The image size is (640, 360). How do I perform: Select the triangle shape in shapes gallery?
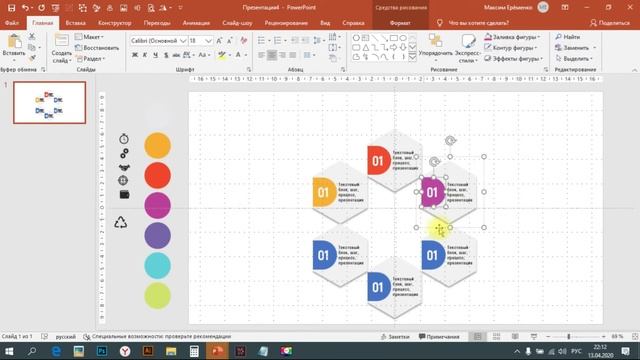tap(365, 47)
